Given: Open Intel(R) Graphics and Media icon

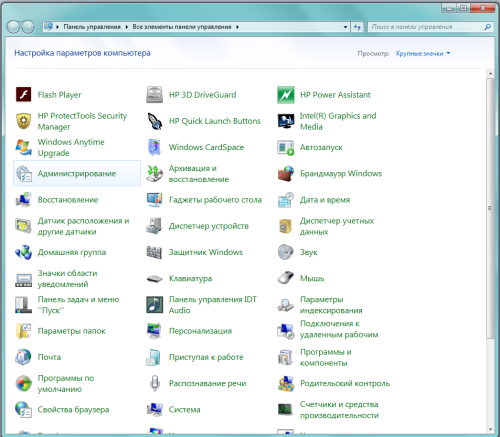Looking at the screenshot, I should click(286, 121).
